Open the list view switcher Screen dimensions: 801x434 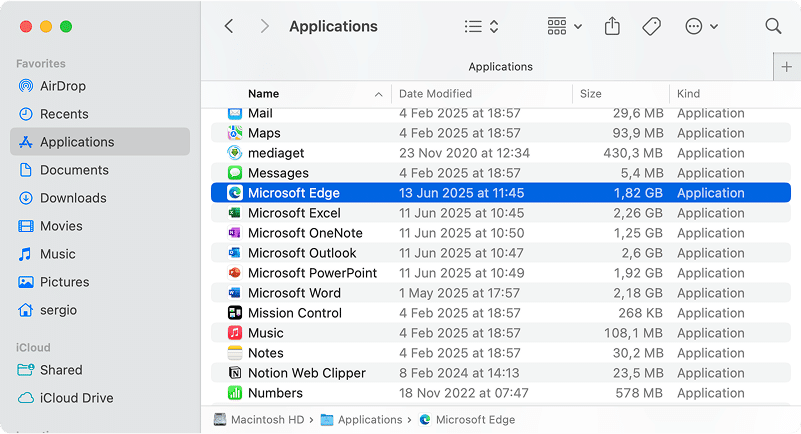tap(481, 26)
